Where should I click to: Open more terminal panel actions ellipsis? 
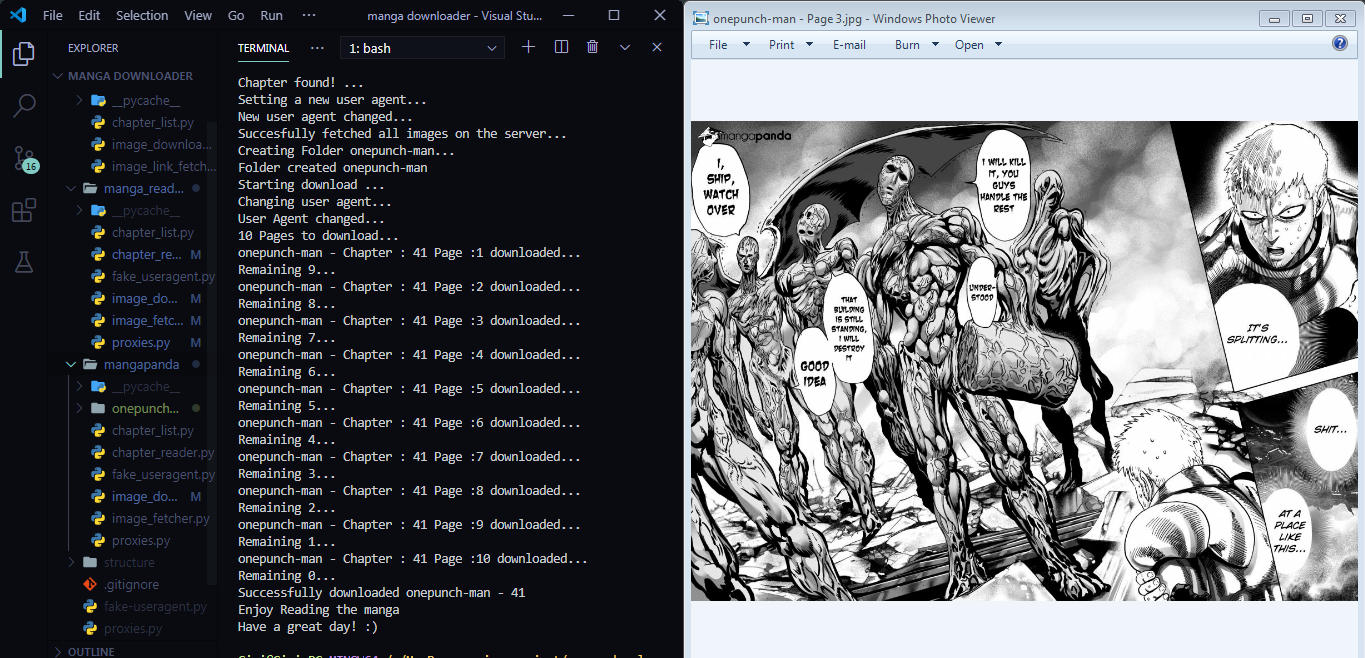click(x=317, y=47)
